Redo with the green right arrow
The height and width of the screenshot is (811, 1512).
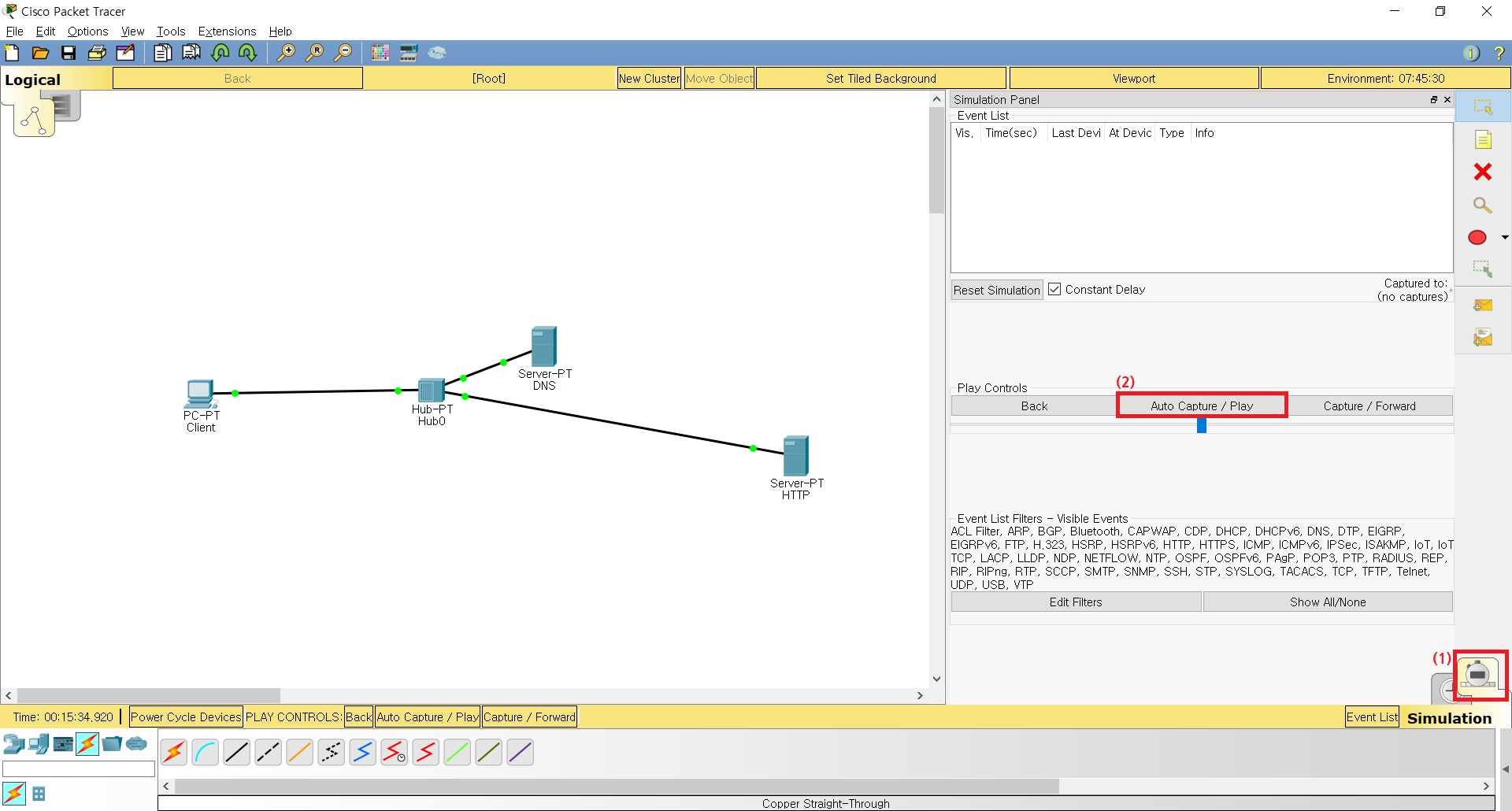pos(247,53)
